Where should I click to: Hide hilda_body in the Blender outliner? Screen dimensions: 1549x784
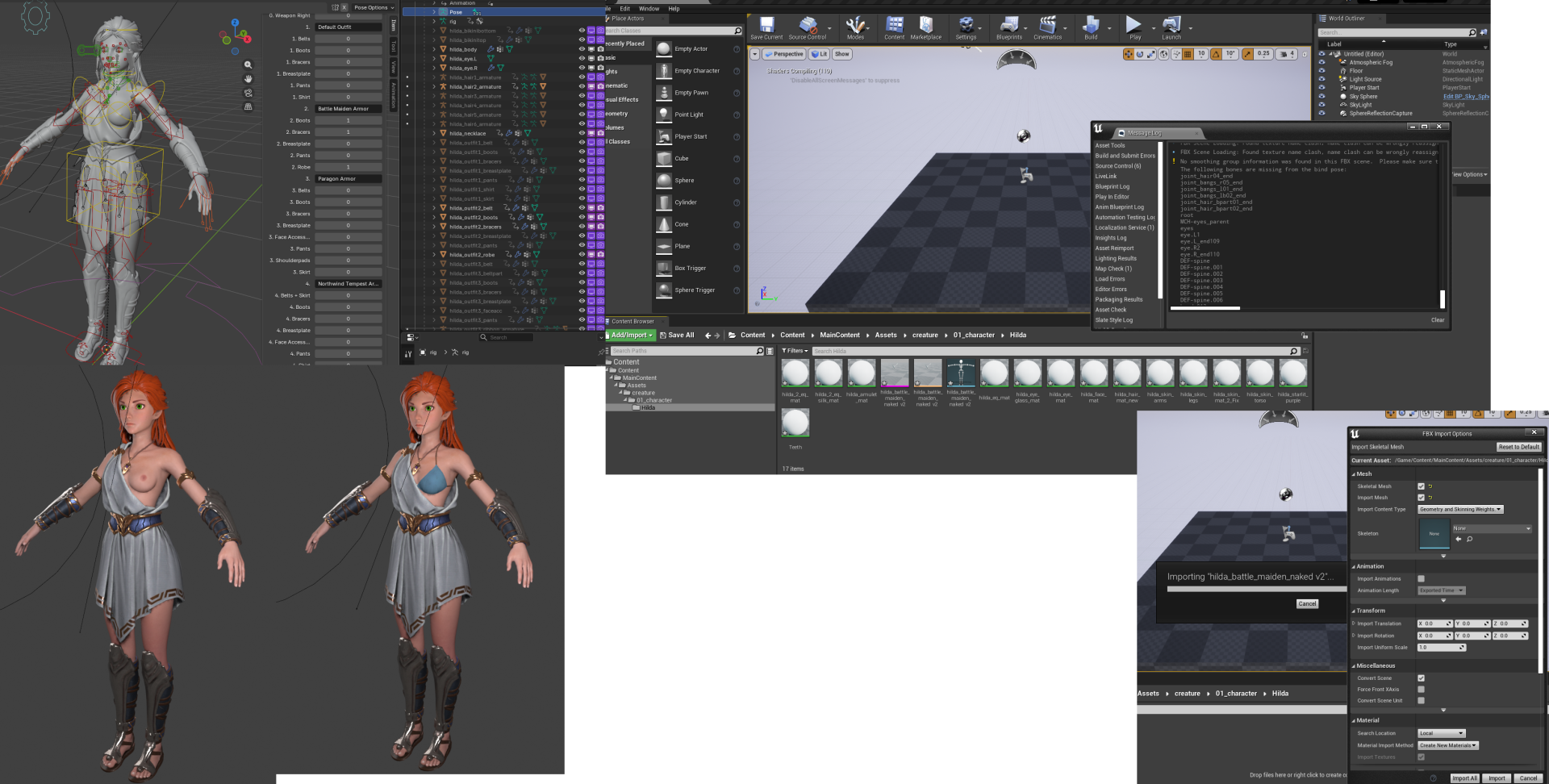tap(582, 49)
